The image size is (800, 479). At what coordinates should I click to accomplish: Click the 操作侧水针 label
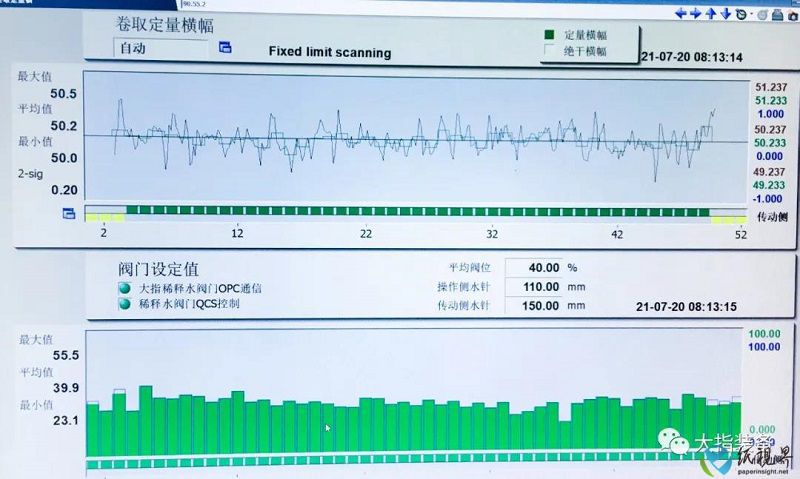coord(463,287)
